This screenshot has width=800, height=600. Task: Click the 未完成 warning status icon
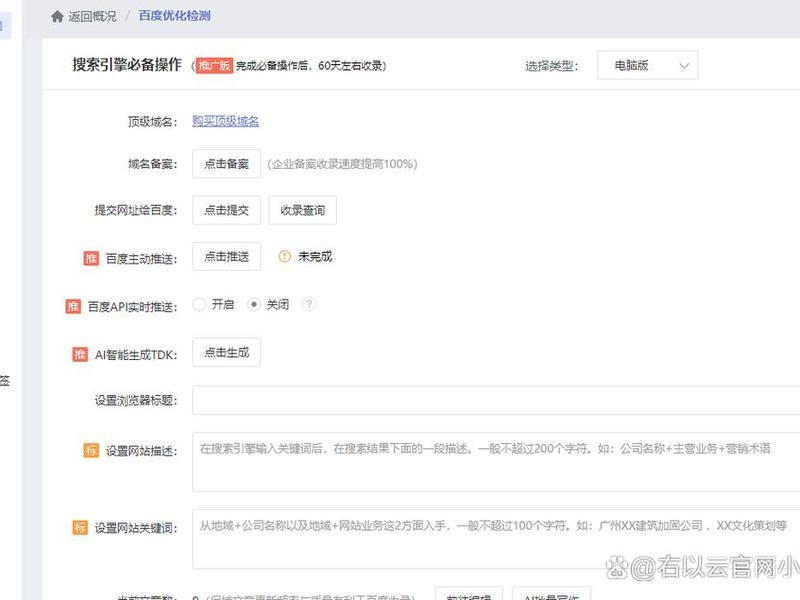click(284, 257)
